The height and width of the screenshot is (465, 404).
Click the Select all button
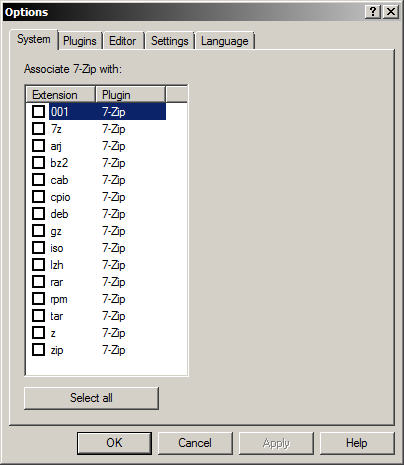91,398
